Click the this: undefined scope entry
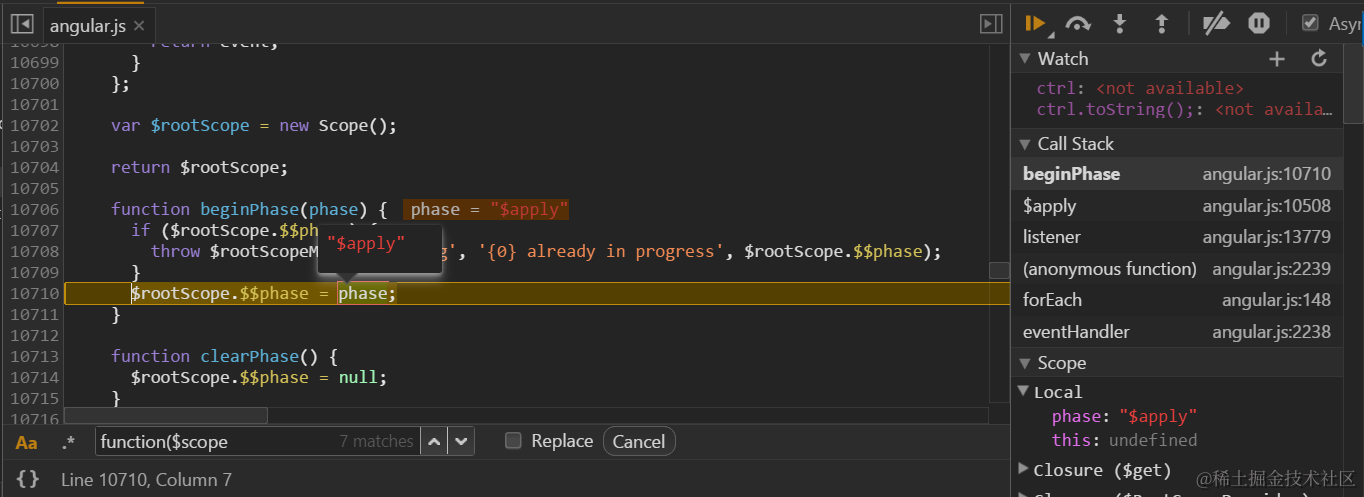This screenshot has height=497, width=1364. [x=1124, y=440]
